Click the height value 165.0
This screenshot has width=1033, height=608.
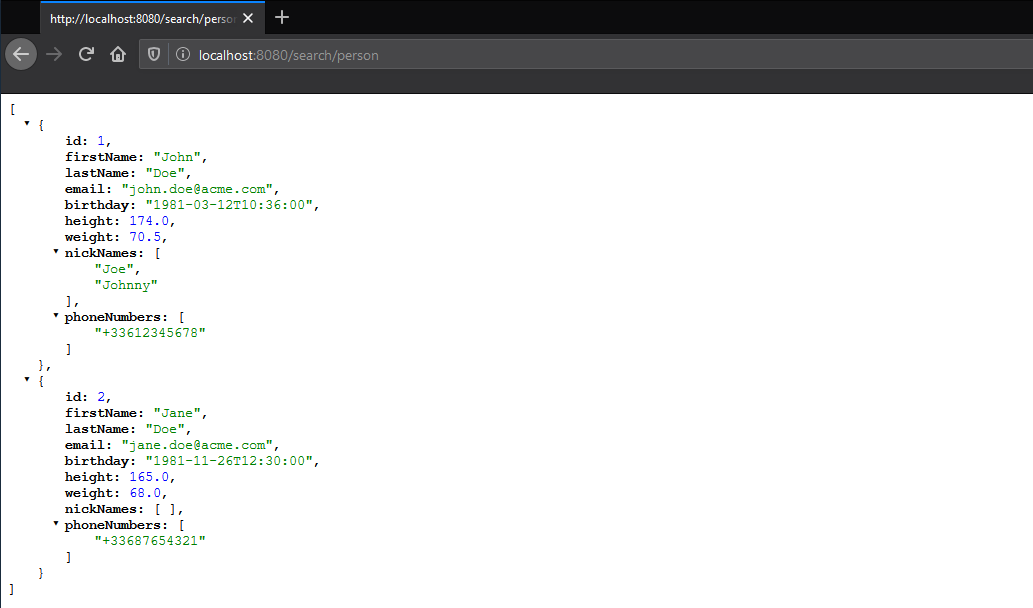(x=149, y=477)
